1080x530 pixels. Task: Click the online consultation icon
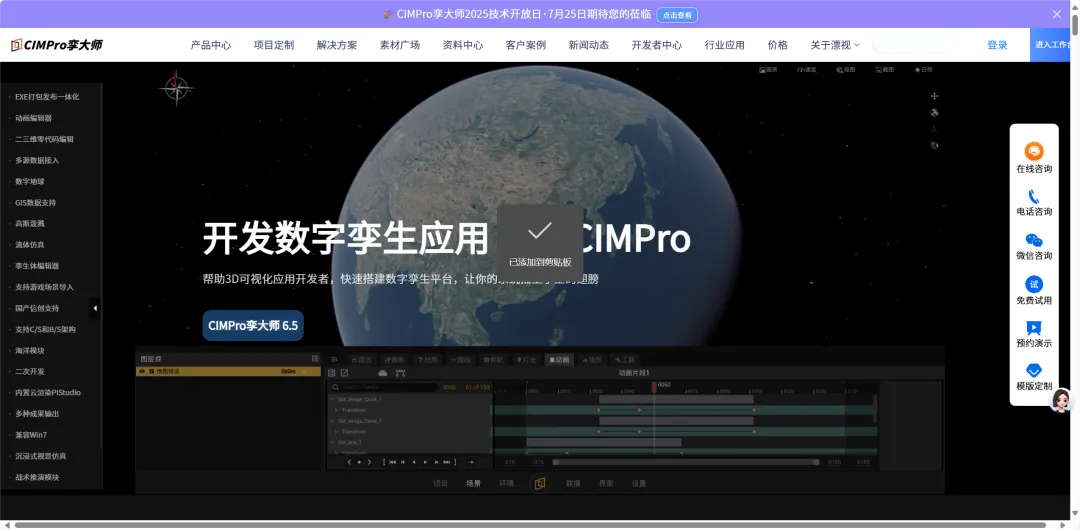point(1034,151)
